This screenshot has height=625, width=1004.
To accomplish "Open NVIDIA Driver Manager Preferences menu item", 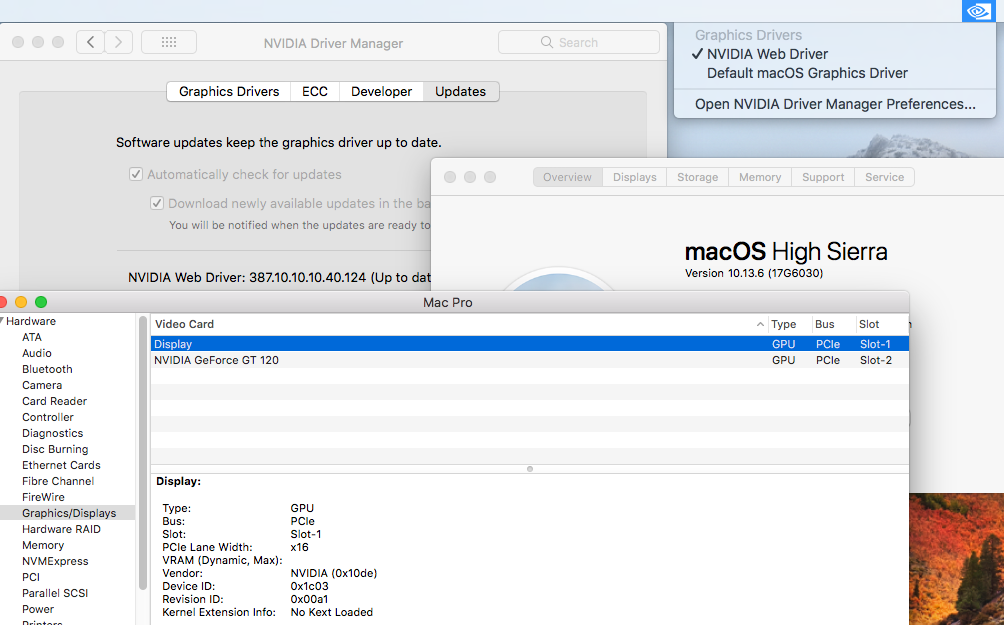I will (835, 104).
